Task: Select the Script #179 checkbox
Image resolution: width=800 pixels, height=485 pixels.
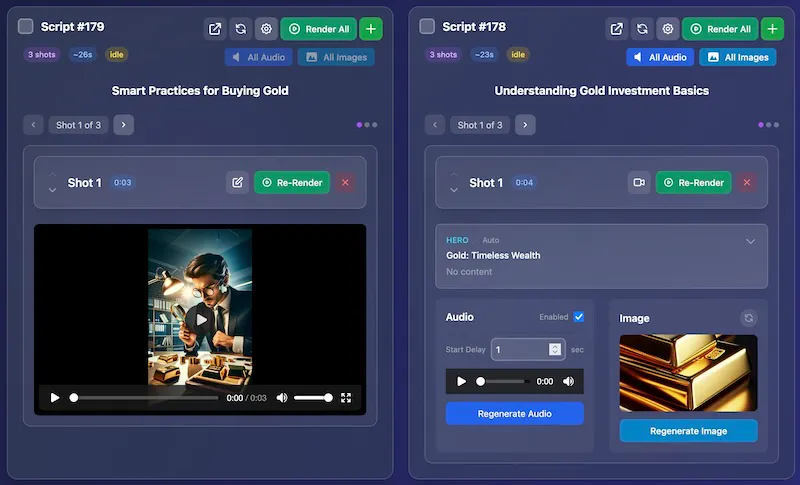Action: click(26, 26)
